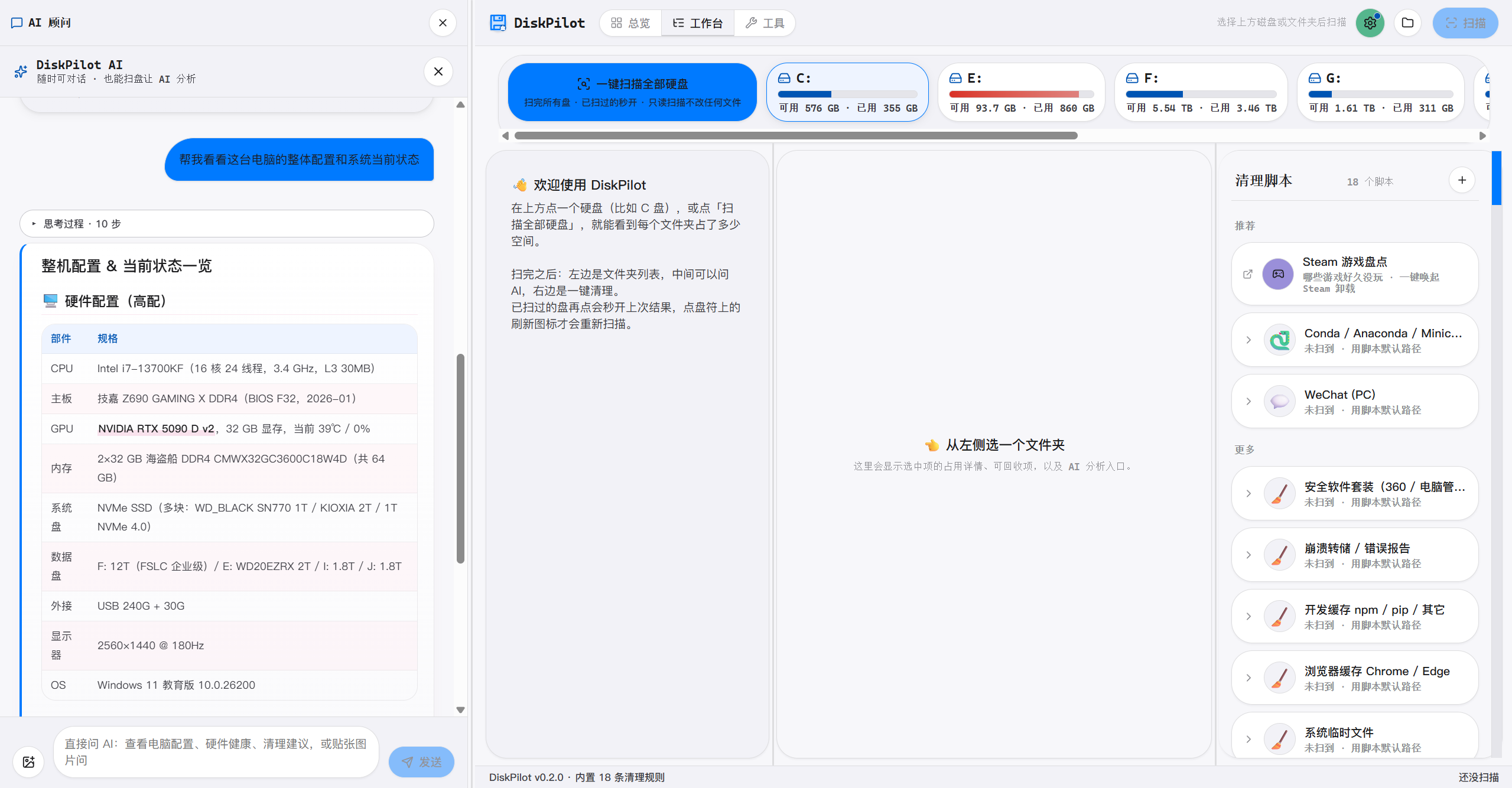The width and height of the screenshot is (1512, 788).
Task: Click the drive list horizontal scrollbar
Action: 796,135
